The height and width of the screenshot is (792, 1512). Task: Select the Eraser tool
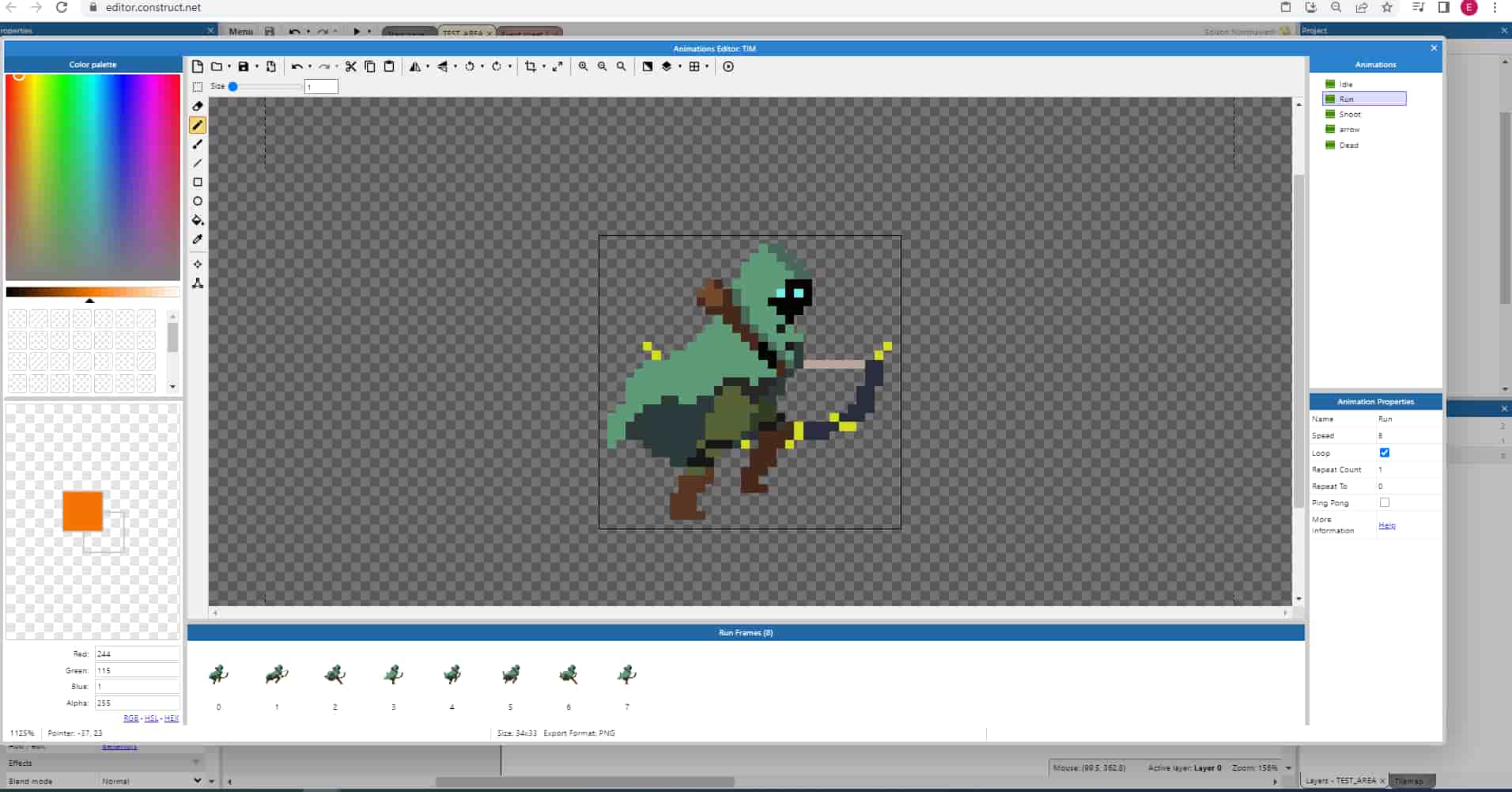point(198,107)
